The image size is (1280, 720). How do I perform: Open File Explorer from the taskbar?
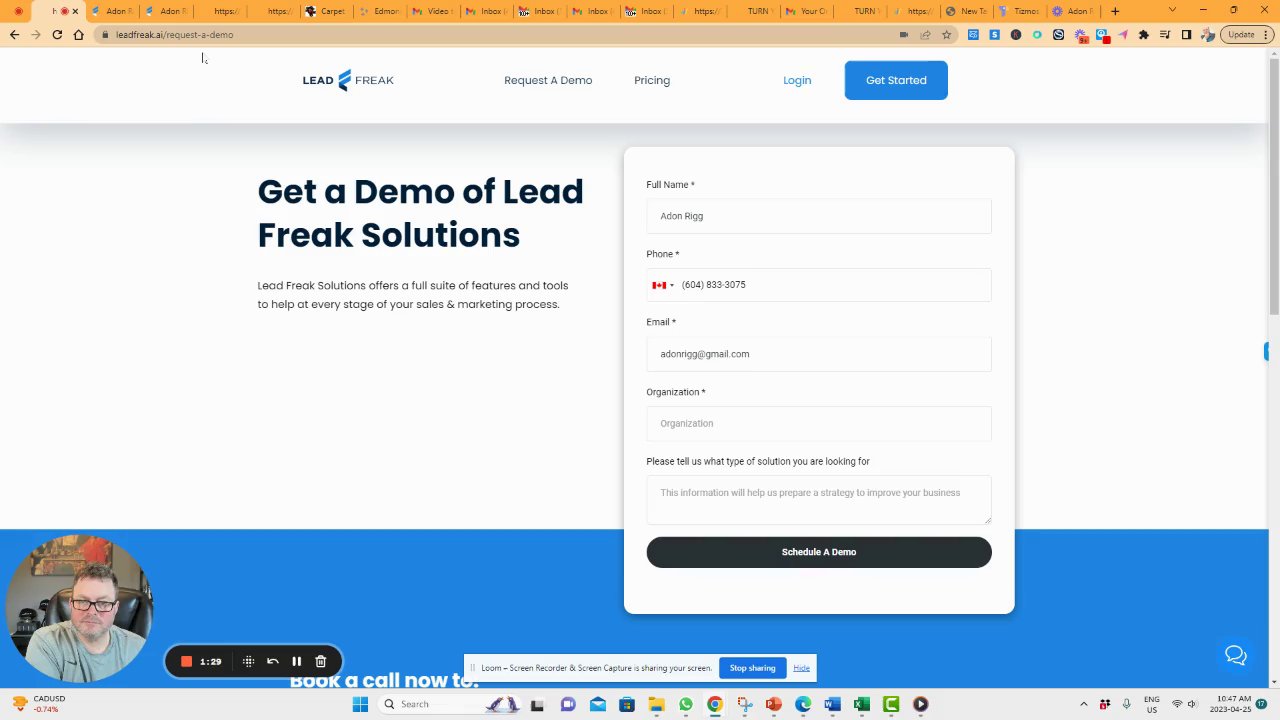[656, 704]
